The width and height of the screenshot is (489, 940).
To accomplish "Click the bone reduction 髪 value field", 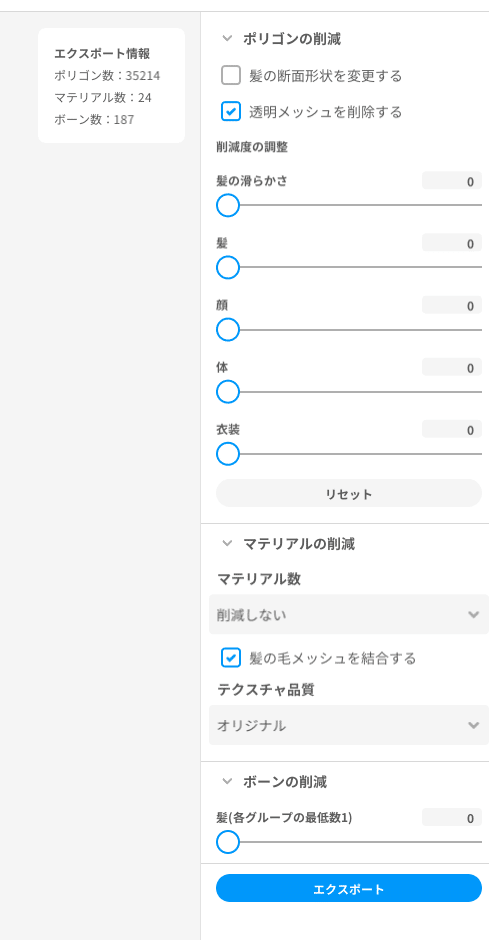I will point(452,818).
